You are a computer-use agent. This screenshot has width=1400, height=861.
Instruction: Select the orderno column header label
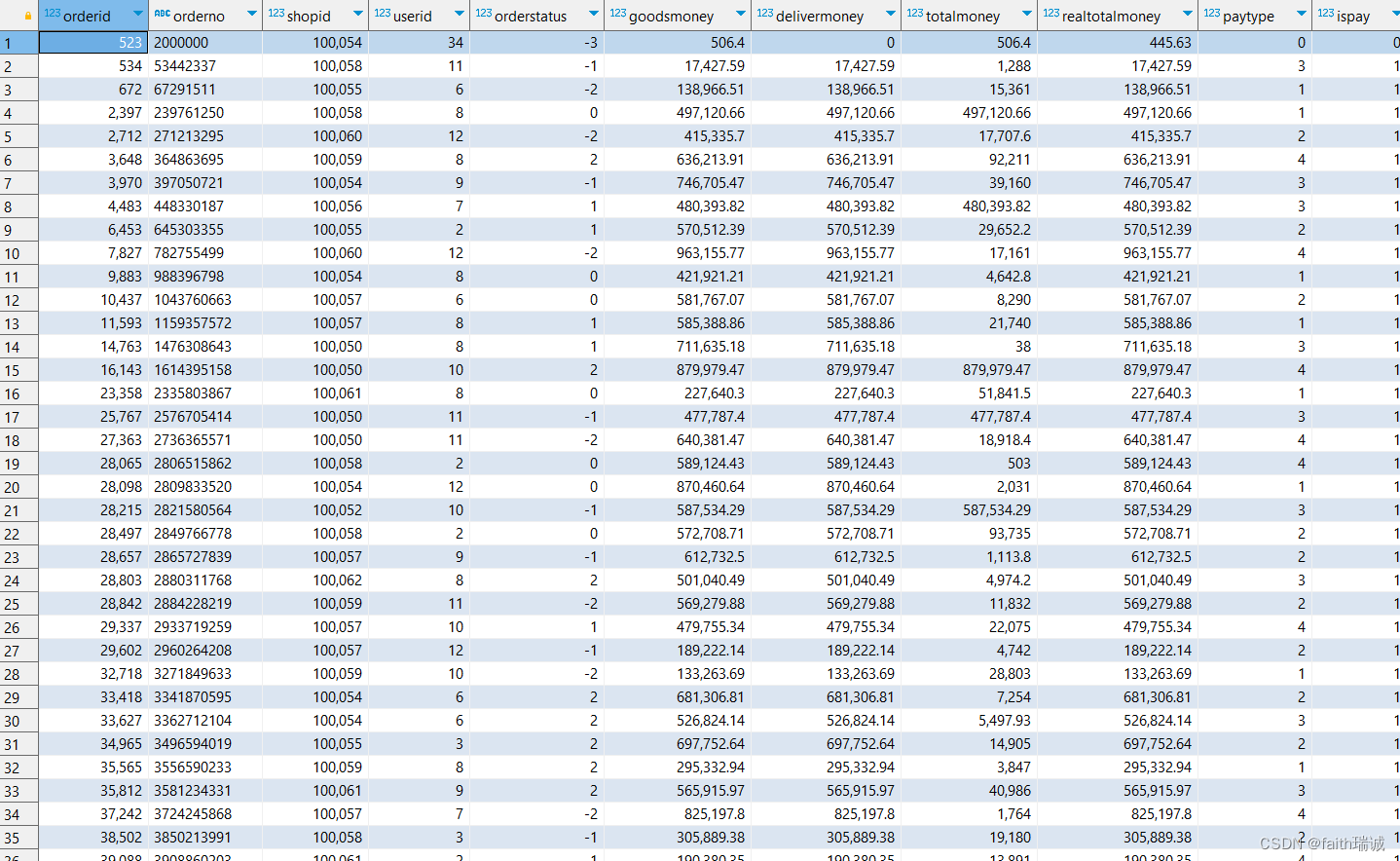point(200,16)
